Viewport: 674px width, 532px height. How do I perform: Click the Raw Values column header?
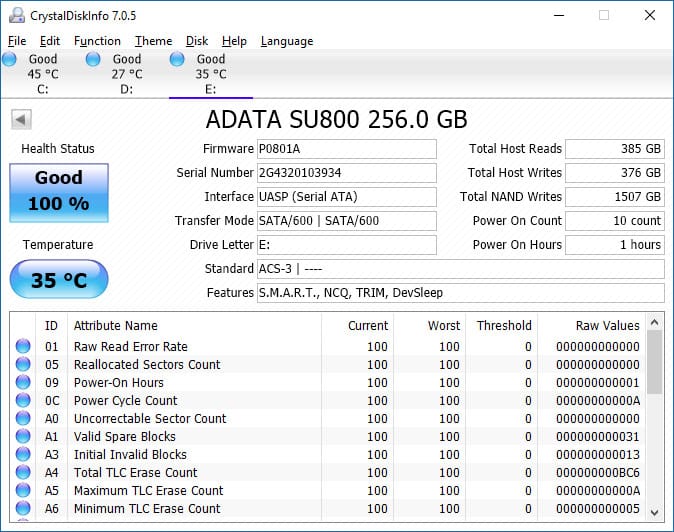[x=591, y=326]
